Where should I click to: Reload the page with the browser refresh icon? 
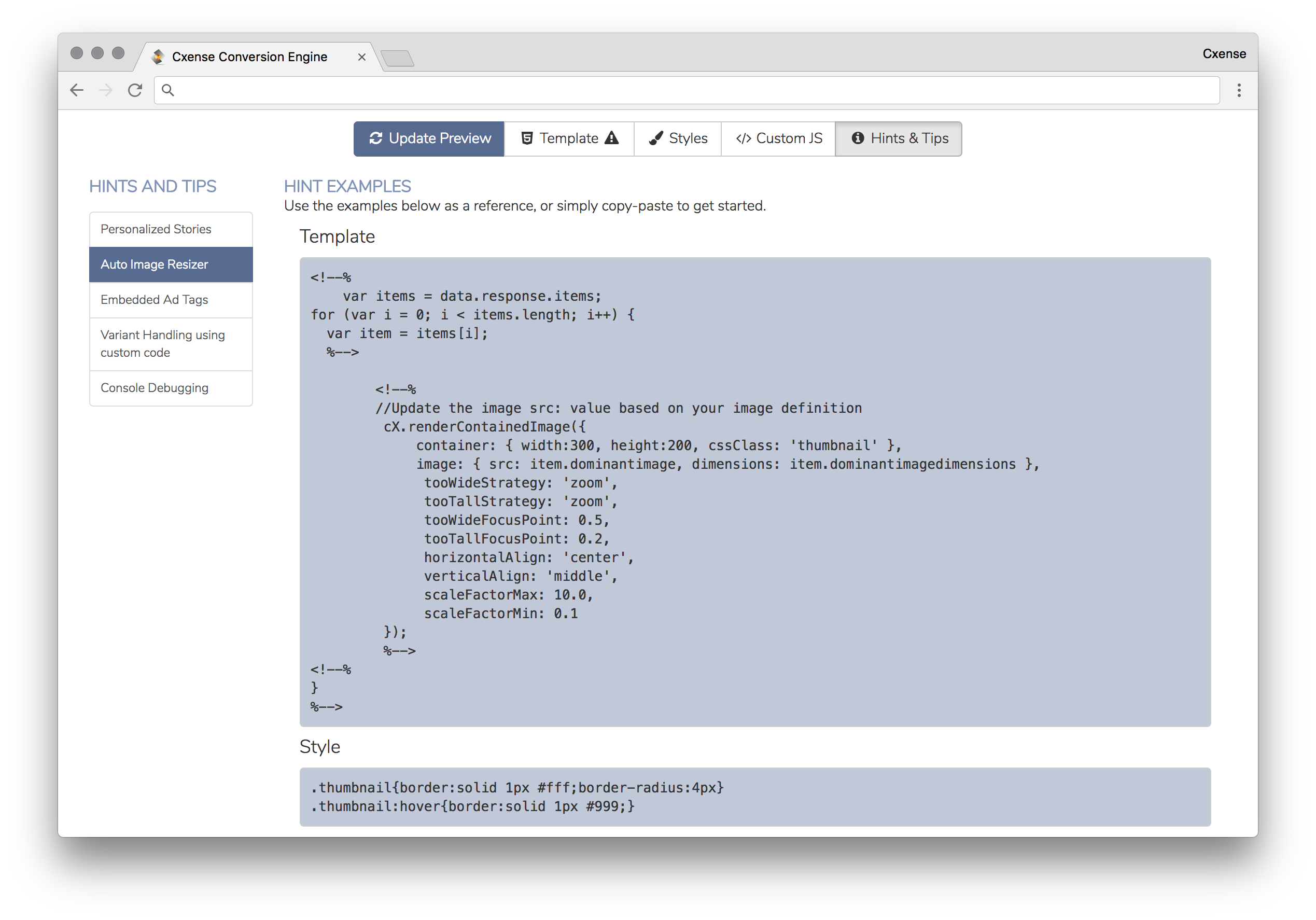135,90
